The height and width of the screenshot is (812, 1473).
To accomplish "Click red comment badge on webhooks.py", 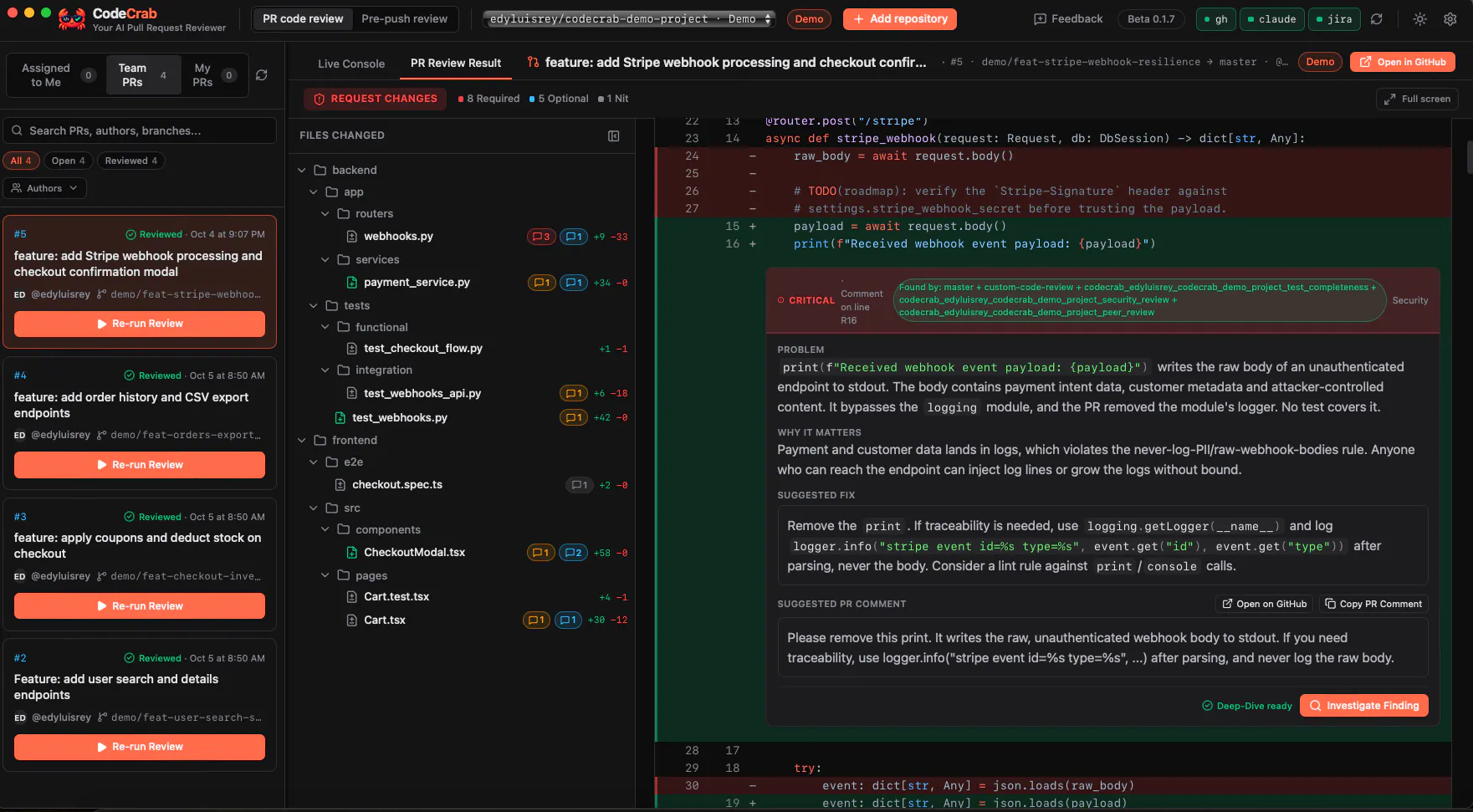I will 541,237.
